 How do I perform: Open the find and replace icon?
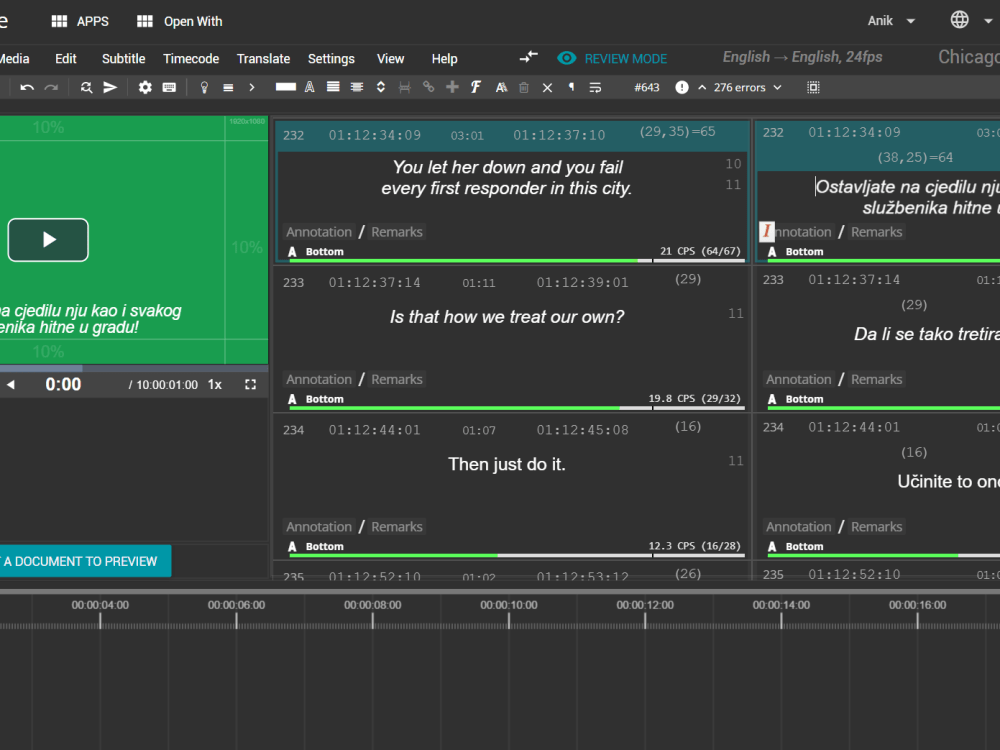click(86, 87)
